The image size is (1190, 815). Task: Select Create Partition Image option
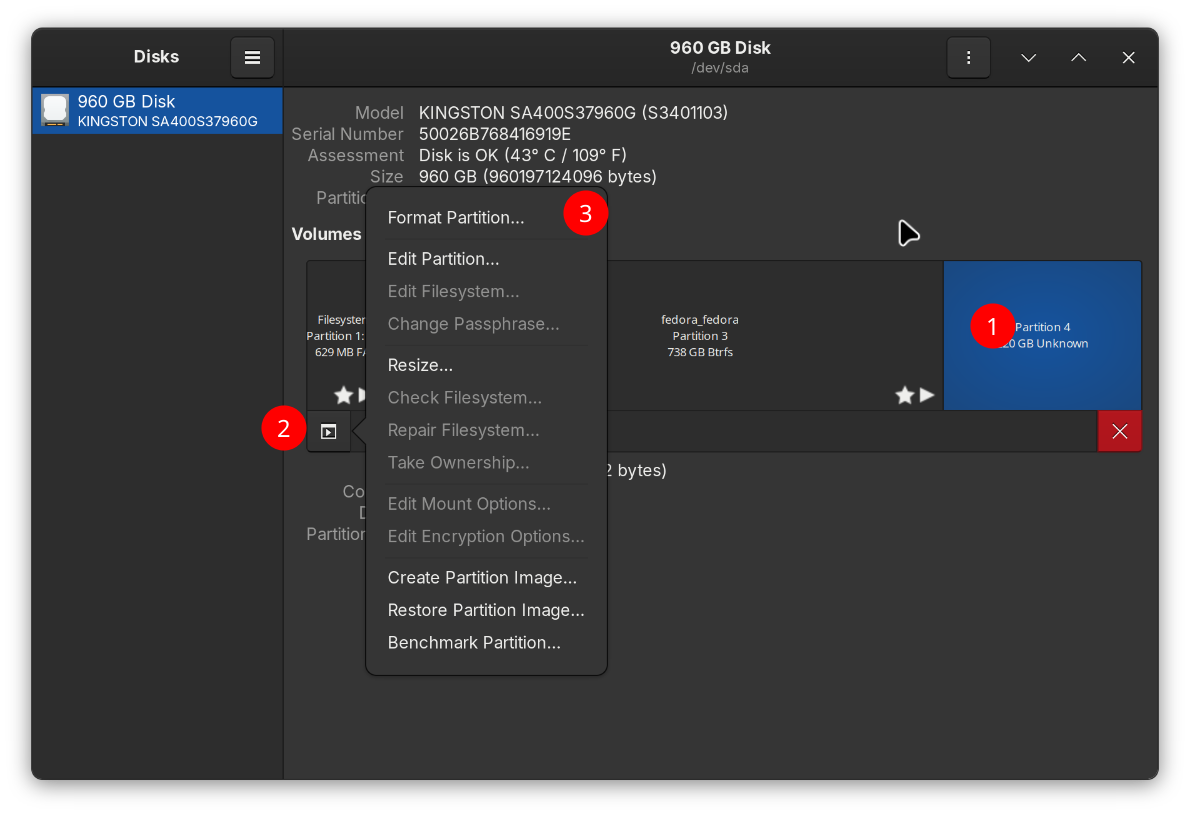(x=482, y=578)
